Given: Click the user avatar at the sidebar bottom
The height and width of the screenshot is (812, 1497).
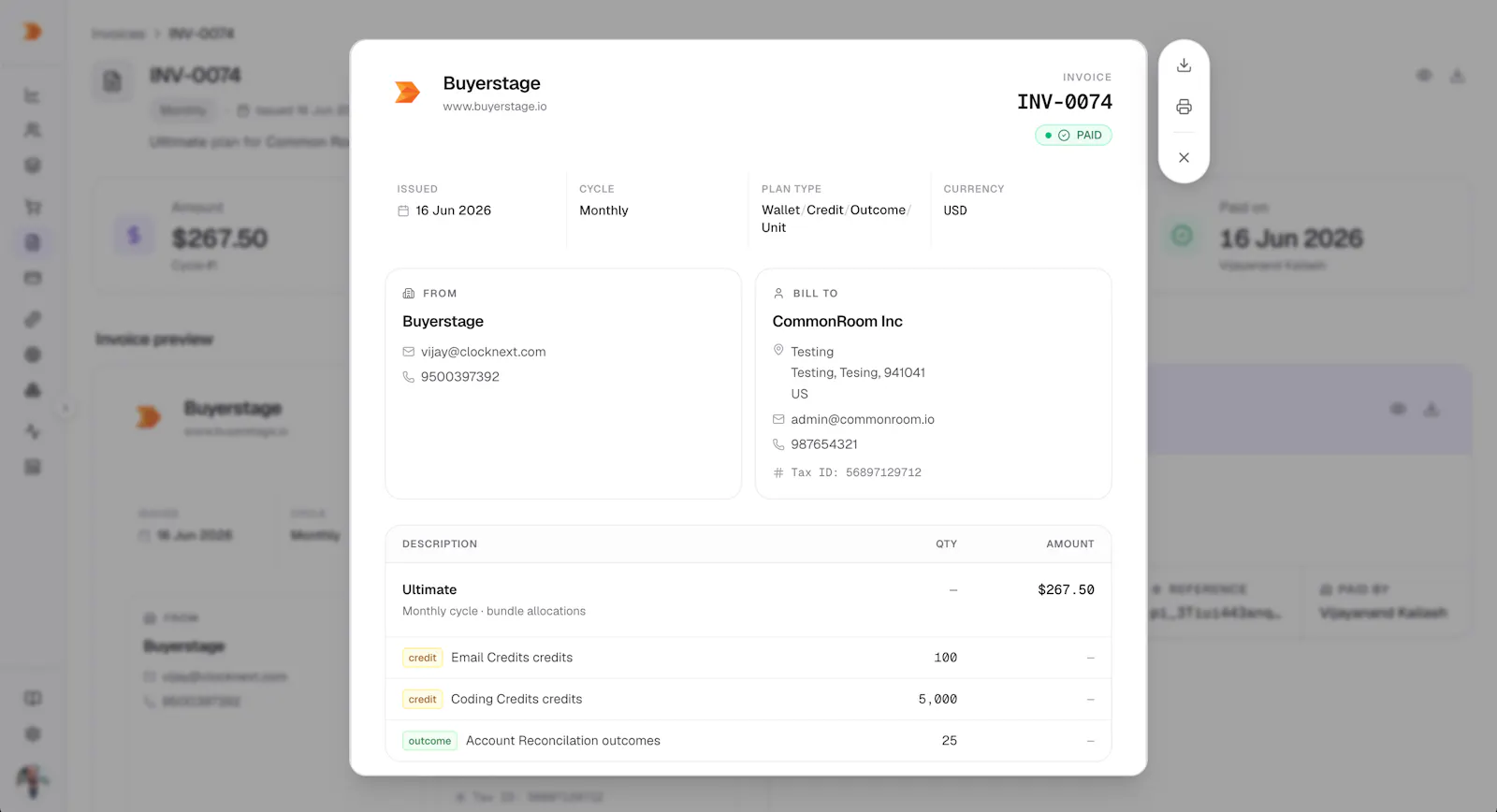Looking at the screenshot, I should click(33, 780).
